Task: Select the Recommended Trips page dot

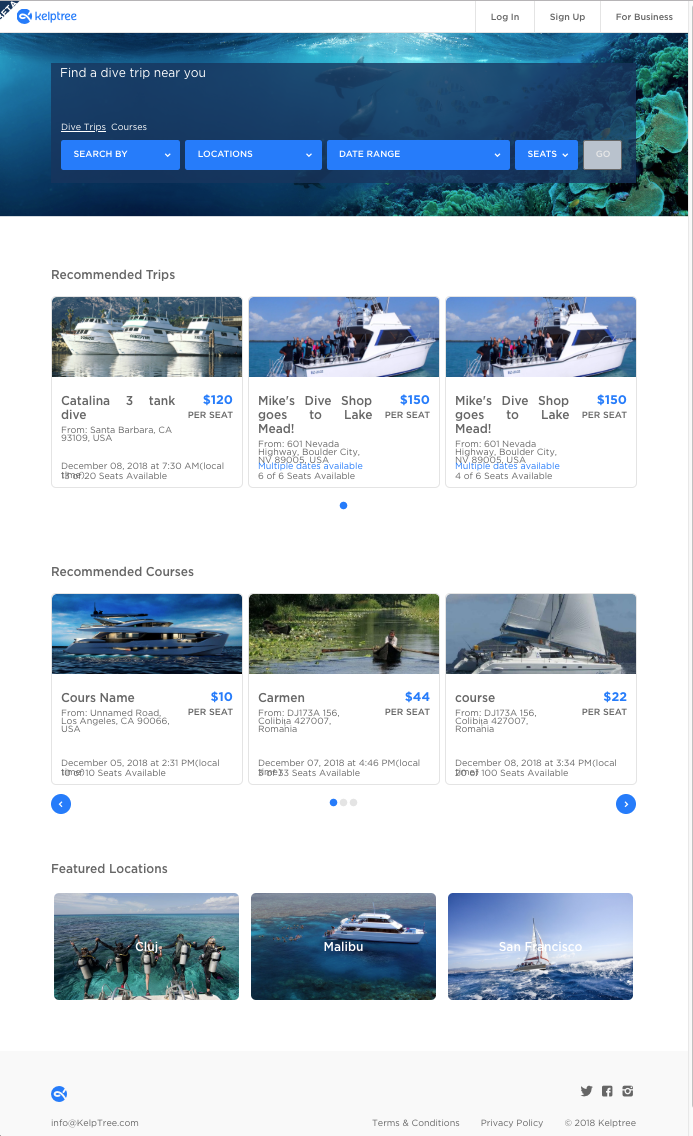Action: click(343, 506)
